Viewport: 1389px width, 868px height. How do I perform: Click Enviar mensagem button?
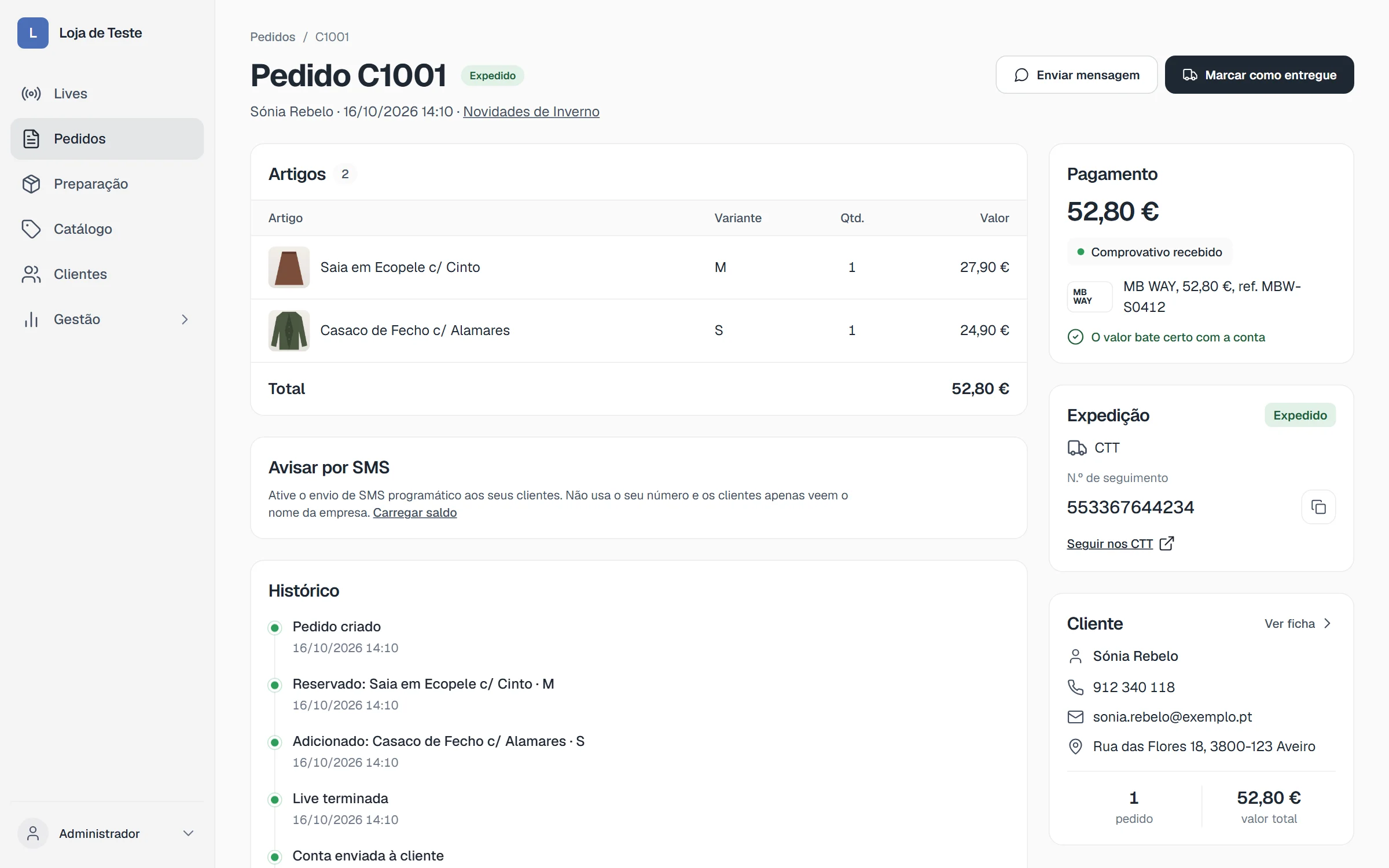1076,75
